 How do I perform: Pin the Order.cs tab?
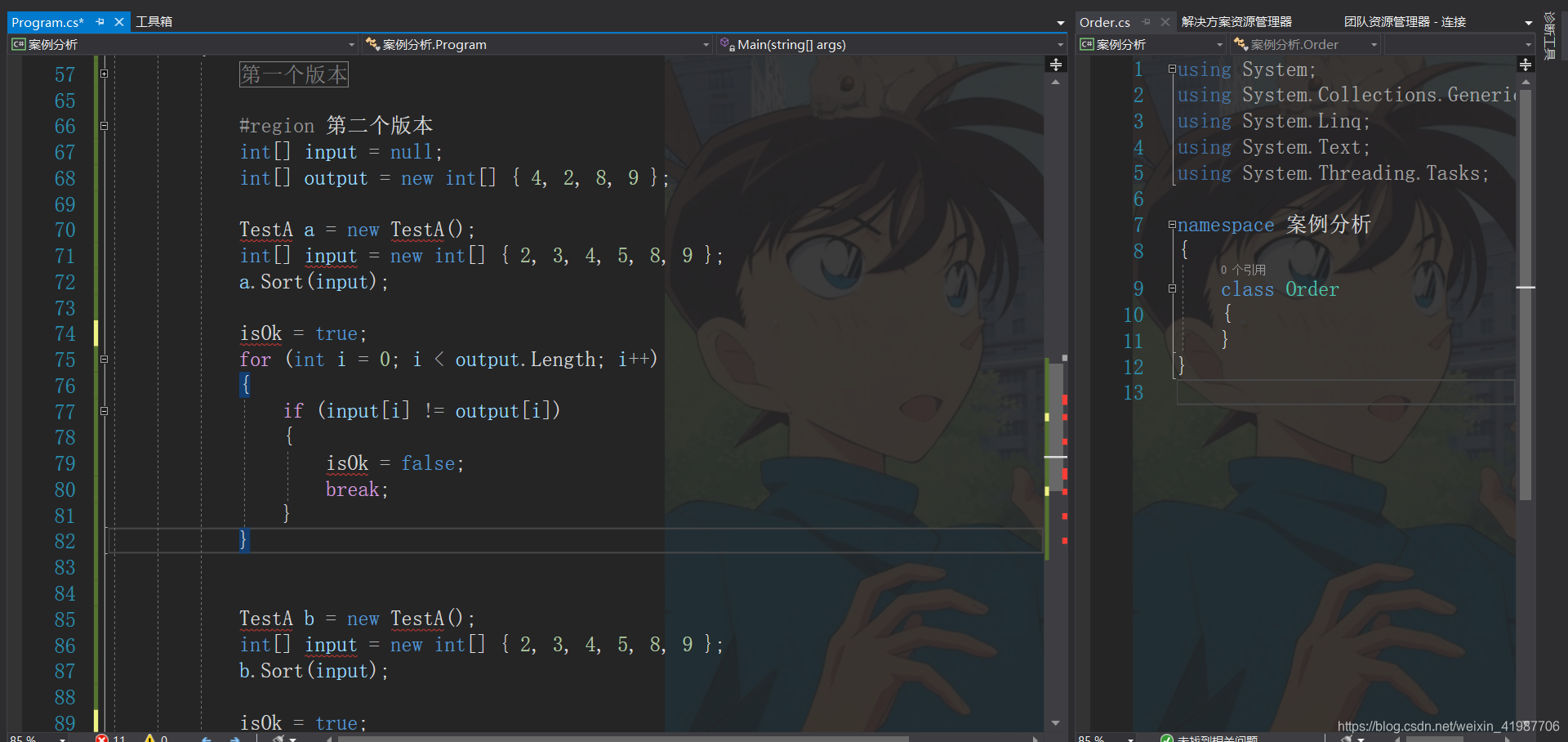[1147, 22]
